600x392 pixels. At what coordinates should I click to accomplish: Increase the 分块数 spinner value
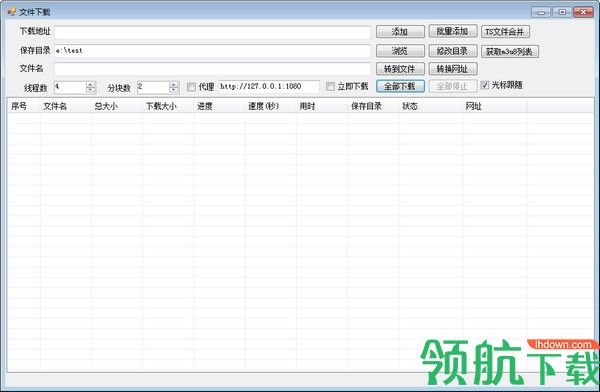coord(174,85)
